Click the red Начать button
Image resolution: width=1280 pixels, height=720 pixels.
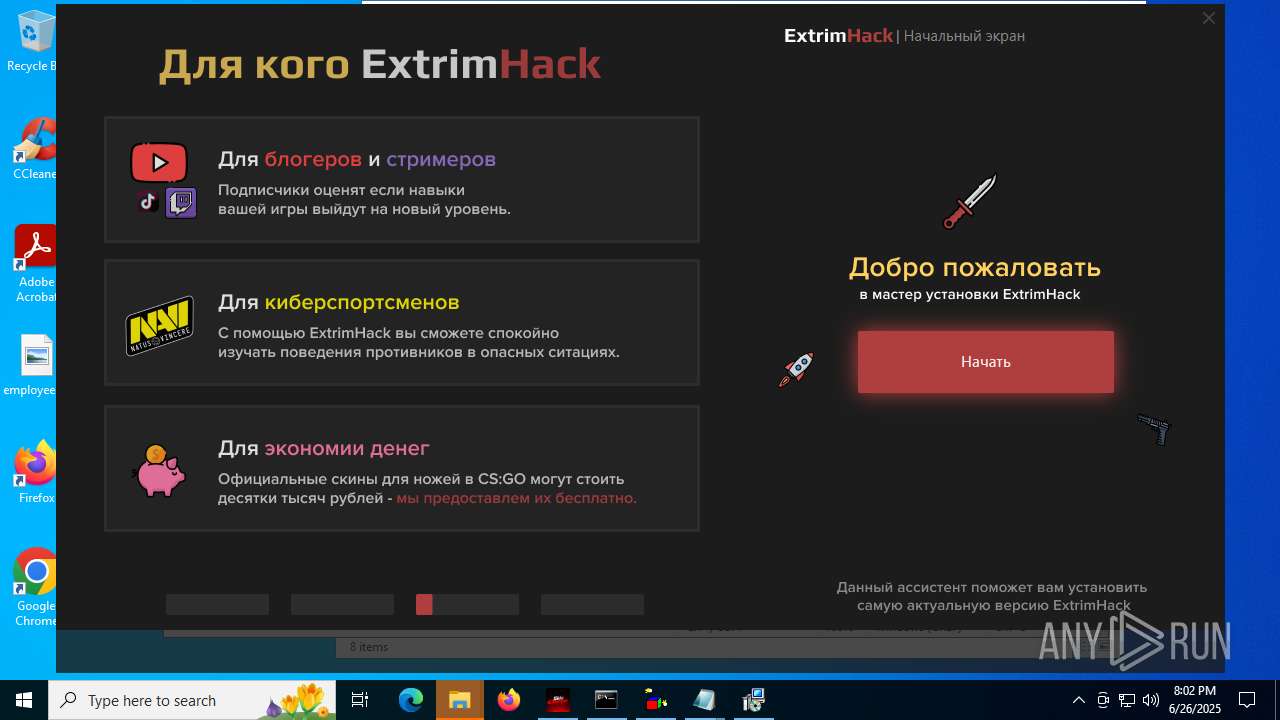point(986,362)
